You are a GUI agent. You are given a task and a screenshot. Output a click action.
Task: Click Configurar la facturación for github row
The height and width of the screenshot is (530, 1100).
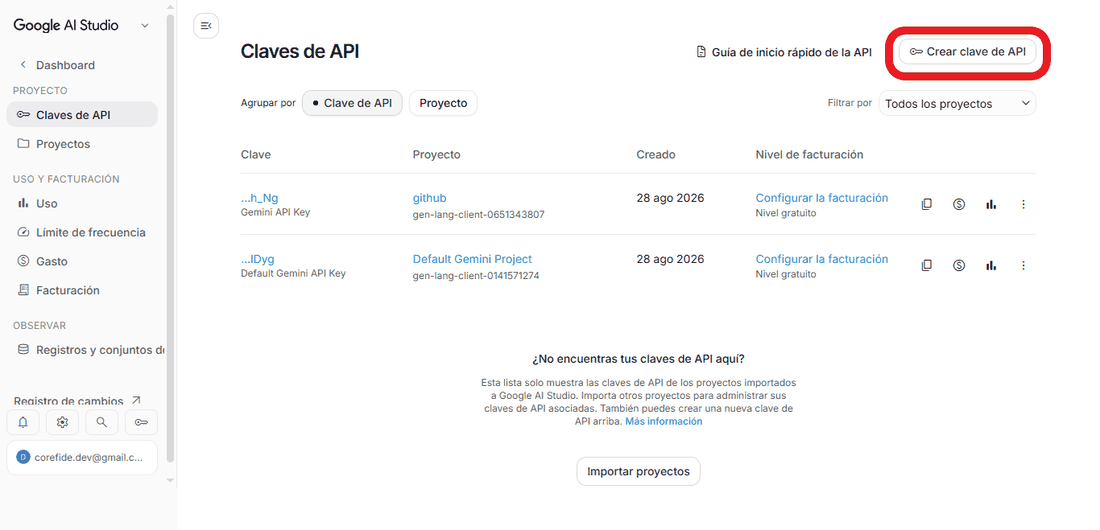[x=821, y=198]
